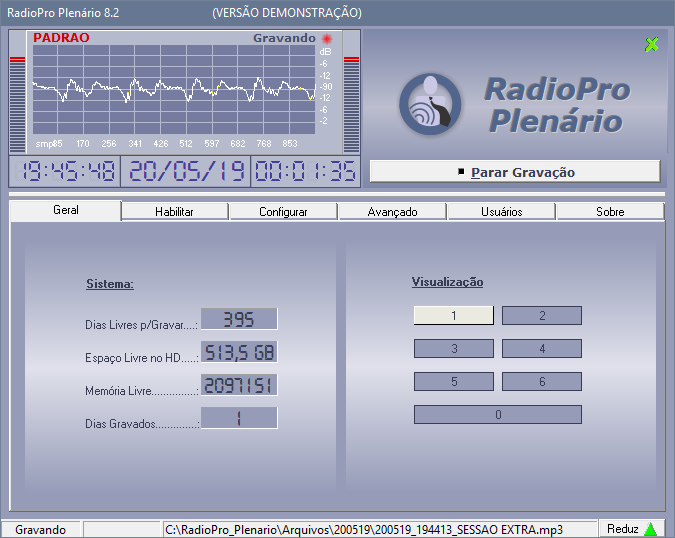The width and height of the screenshot is (675, 538).
Task: Click the Reduz button in status bar
Action: pos(631,529)
